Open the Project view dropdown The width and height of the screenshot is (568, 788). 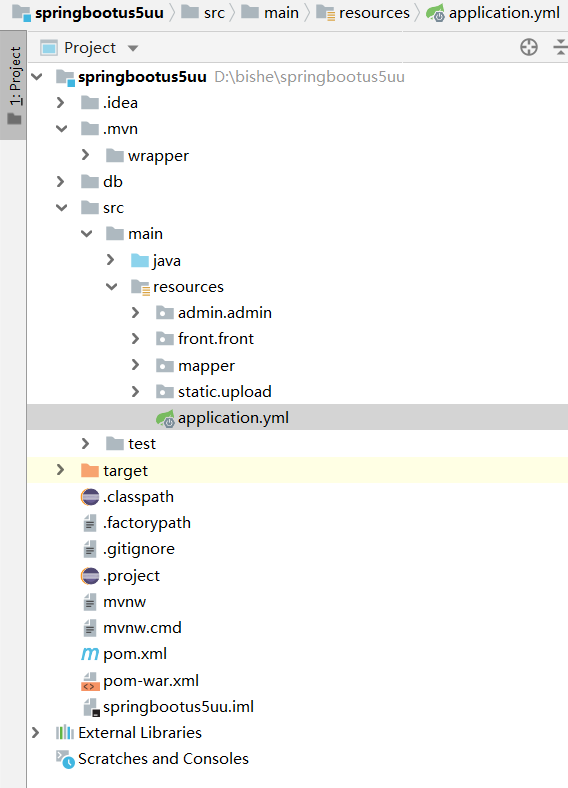(x=133, y=48)
